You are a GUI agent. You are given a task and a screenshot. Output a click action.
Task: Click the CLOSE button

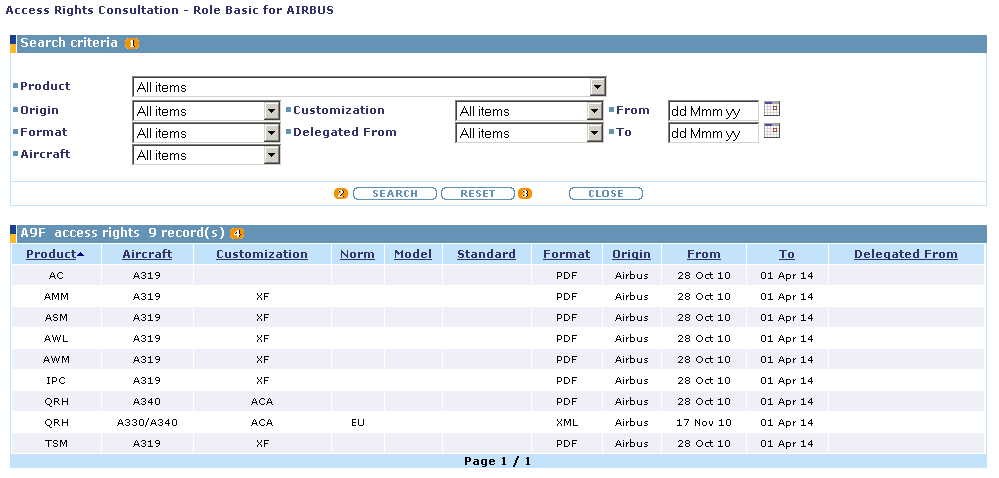pos(606,194)
